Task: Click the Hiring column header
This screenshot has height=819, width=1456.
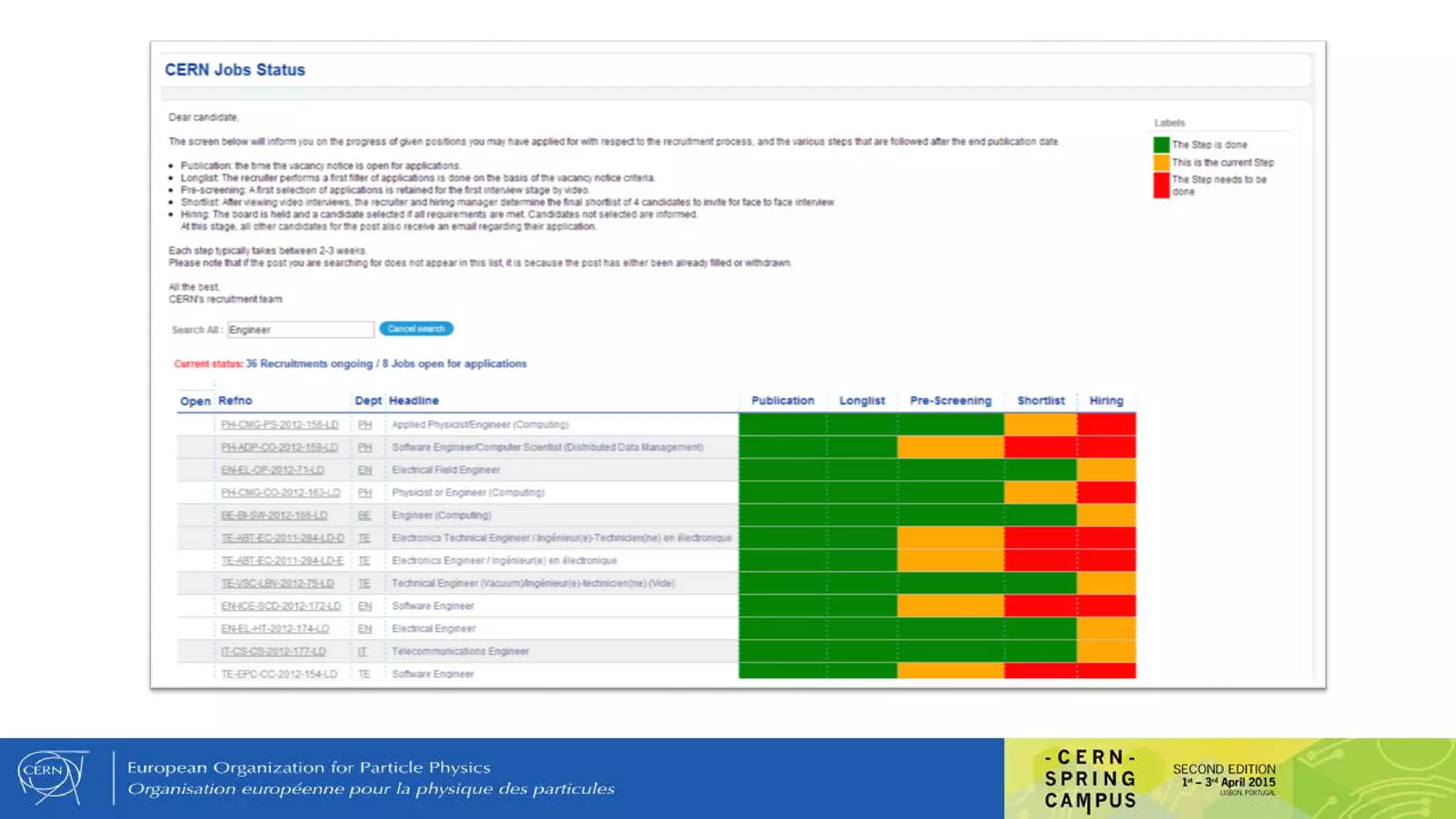Action: 1106,401
